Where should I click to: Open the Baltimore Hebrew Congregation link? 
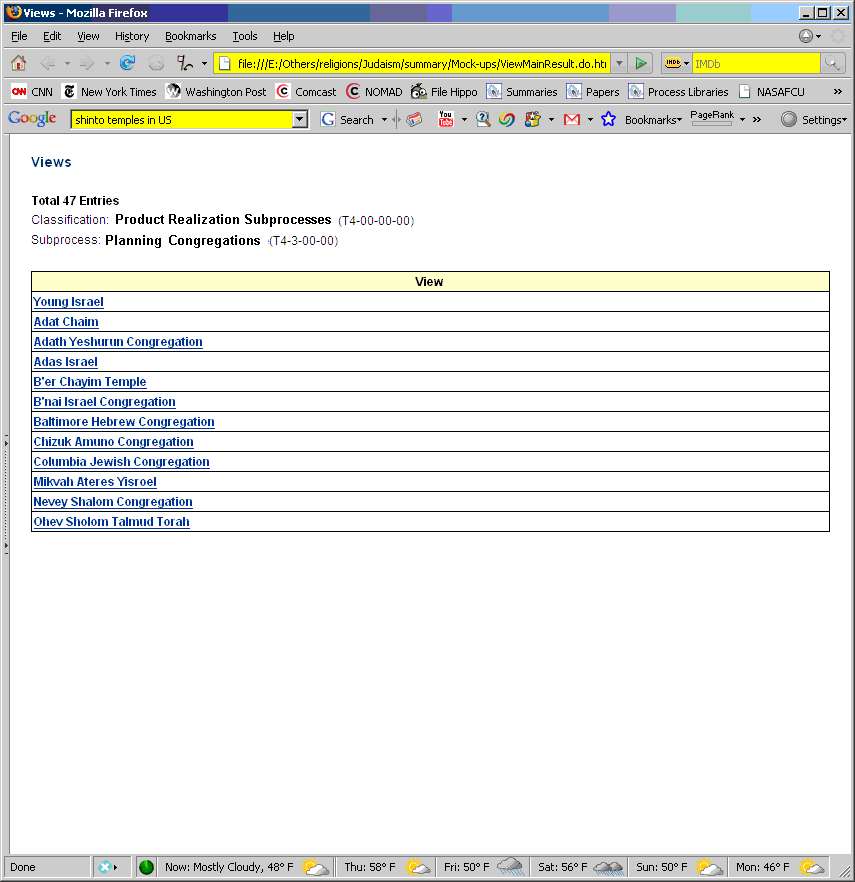[124, 422]
